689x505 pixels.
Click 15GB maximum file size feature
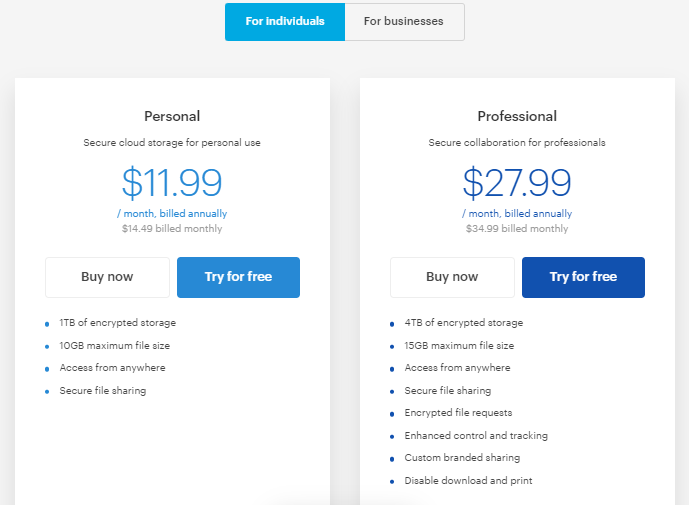coord(459,345)
